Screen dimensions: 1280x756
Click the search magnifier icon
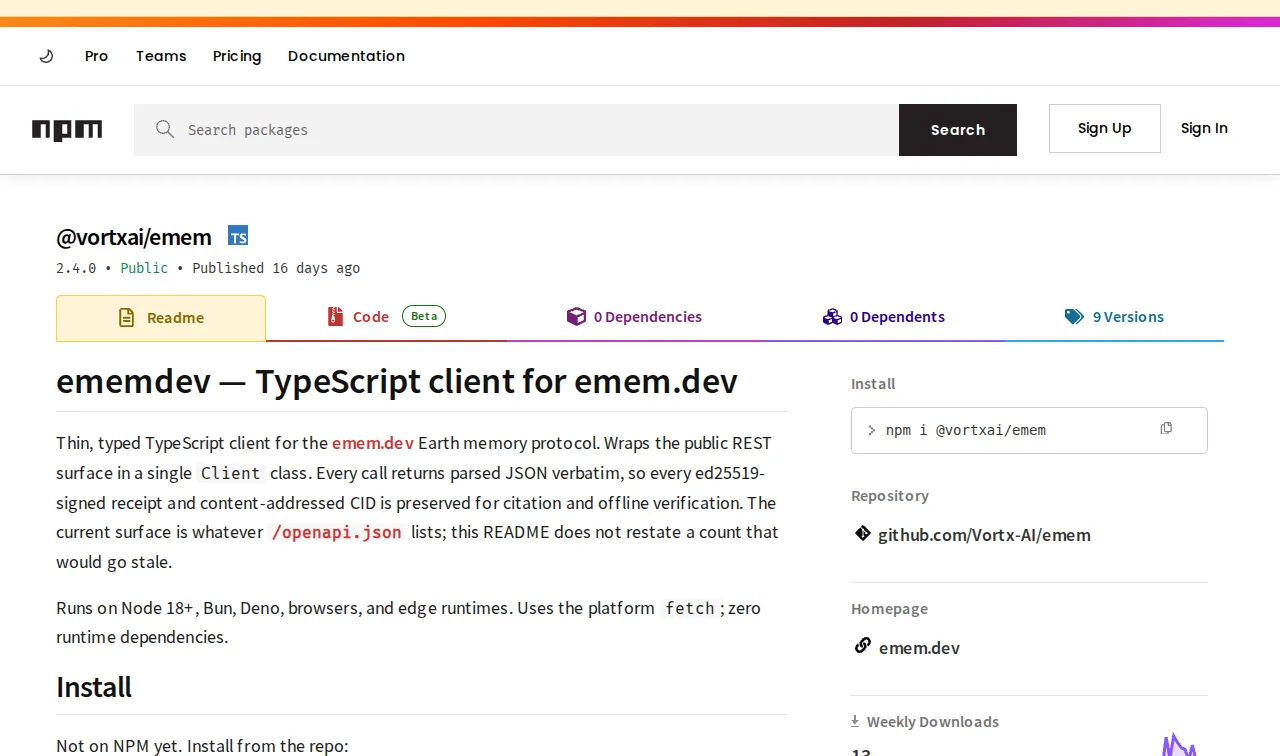pyautogui.click(x=165, y=129)
